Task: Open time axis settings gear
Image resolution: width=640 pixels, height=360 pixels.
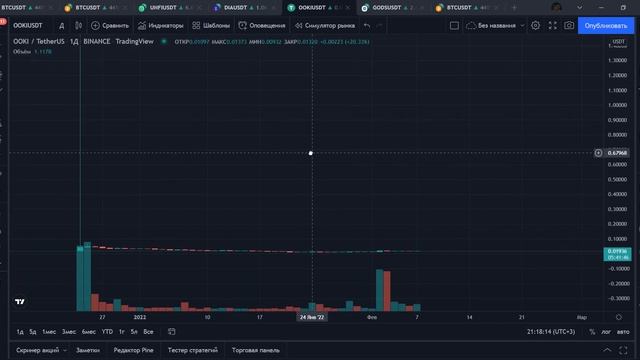Action: click(619, 317)
